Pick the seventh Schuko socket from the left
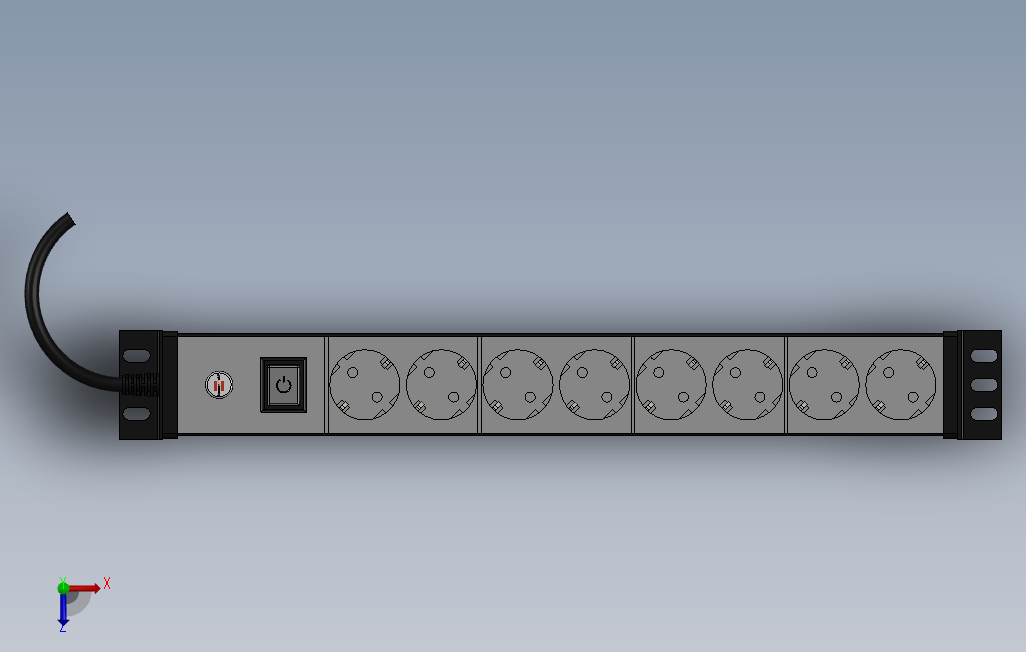The width and height of the screenshot is (1026, 652). click(x=824, y=384)
